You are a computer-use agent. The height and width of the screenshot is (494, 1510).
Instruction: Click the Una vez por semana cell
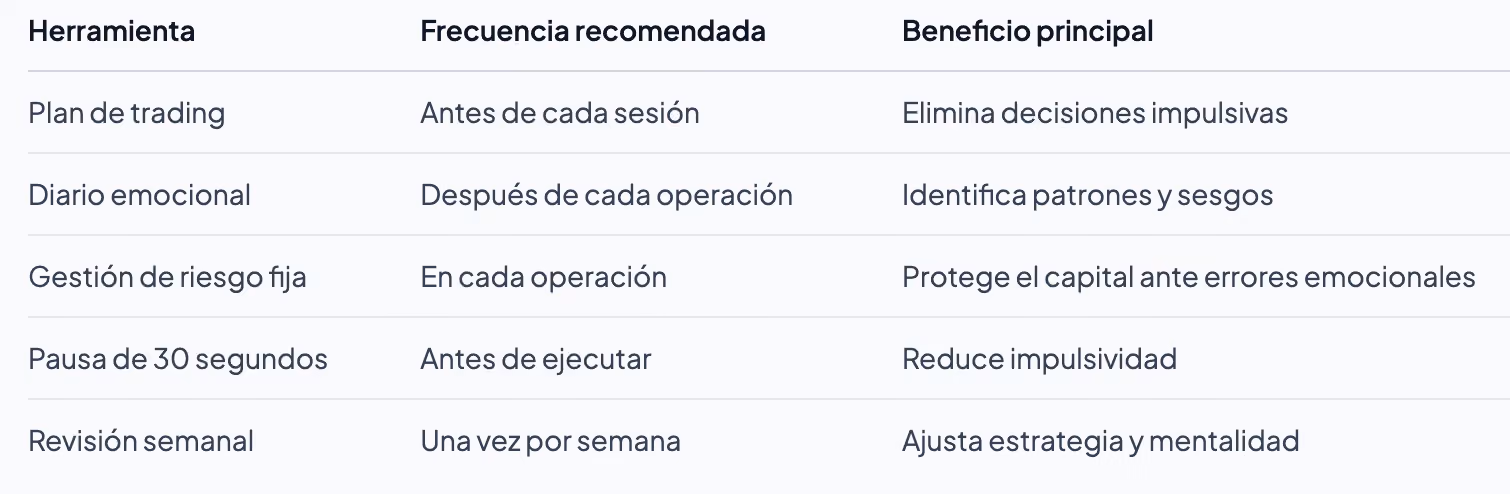pyautogui.click(x=550, y=441)
